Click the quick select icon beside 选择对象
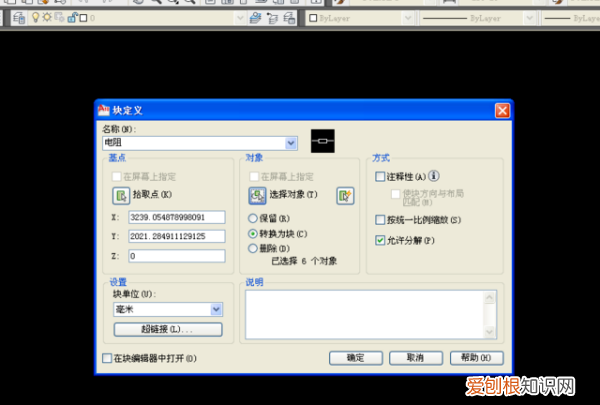The image size is (600, 405). pyautogui.click(x=345, y=196)
